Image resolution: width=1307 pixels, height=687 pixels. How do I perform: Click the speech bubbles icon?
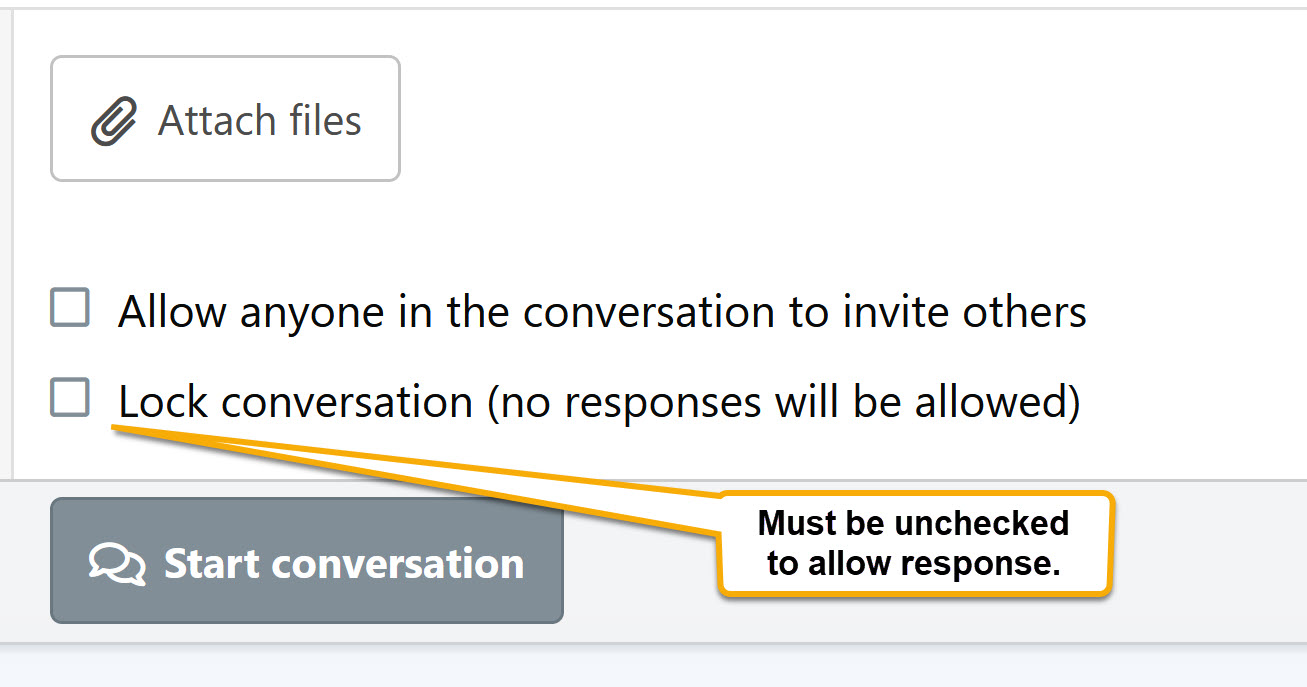(x=118, y=563)
